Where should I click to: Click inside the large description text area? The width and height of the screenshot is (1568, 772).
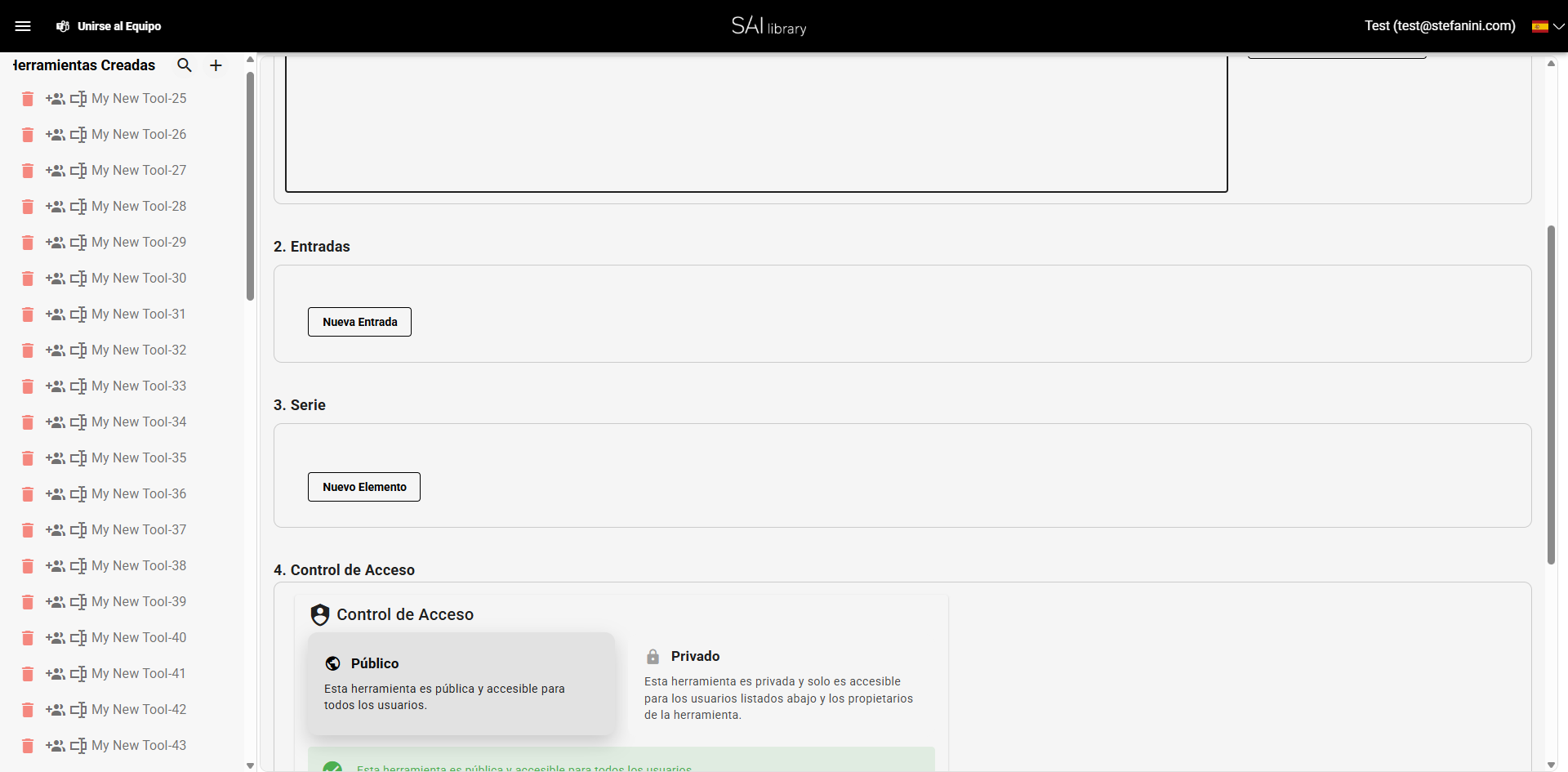click(755, 123)
